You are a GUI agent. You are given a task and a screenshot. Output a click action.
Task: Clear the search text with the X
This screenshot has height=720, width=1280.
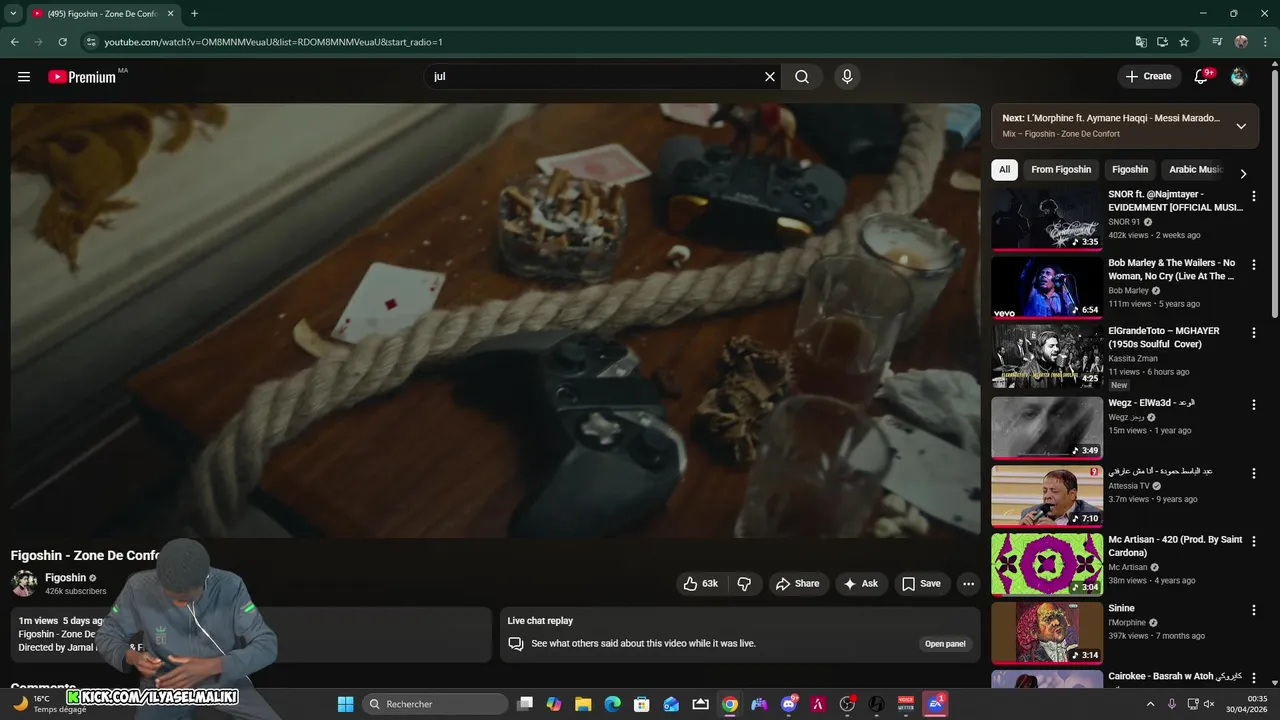pos(770,77)
